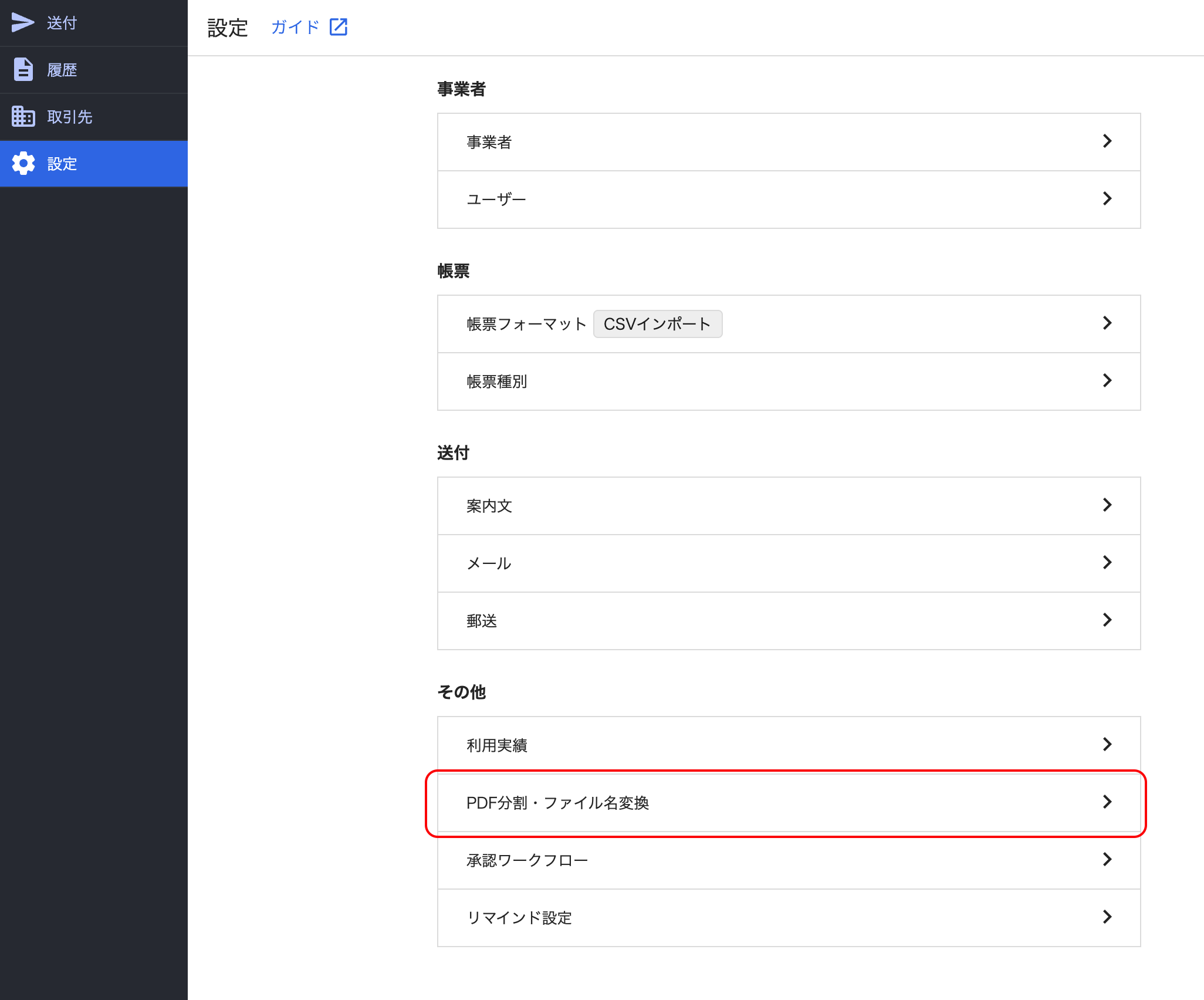Expand the メール settings row arrow
The height and width of the screenshot is (1000, 1204).
point(1107,563)
